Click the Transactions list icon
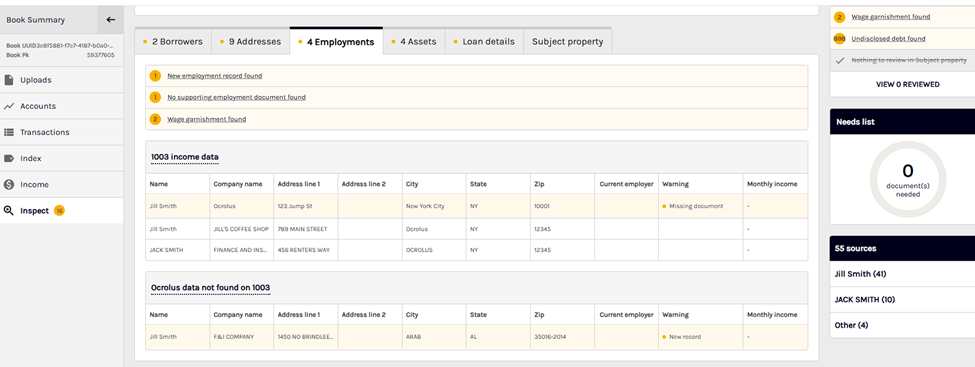Image resolution: width=975 pixels, height=367 pixels. pos(9,132)
